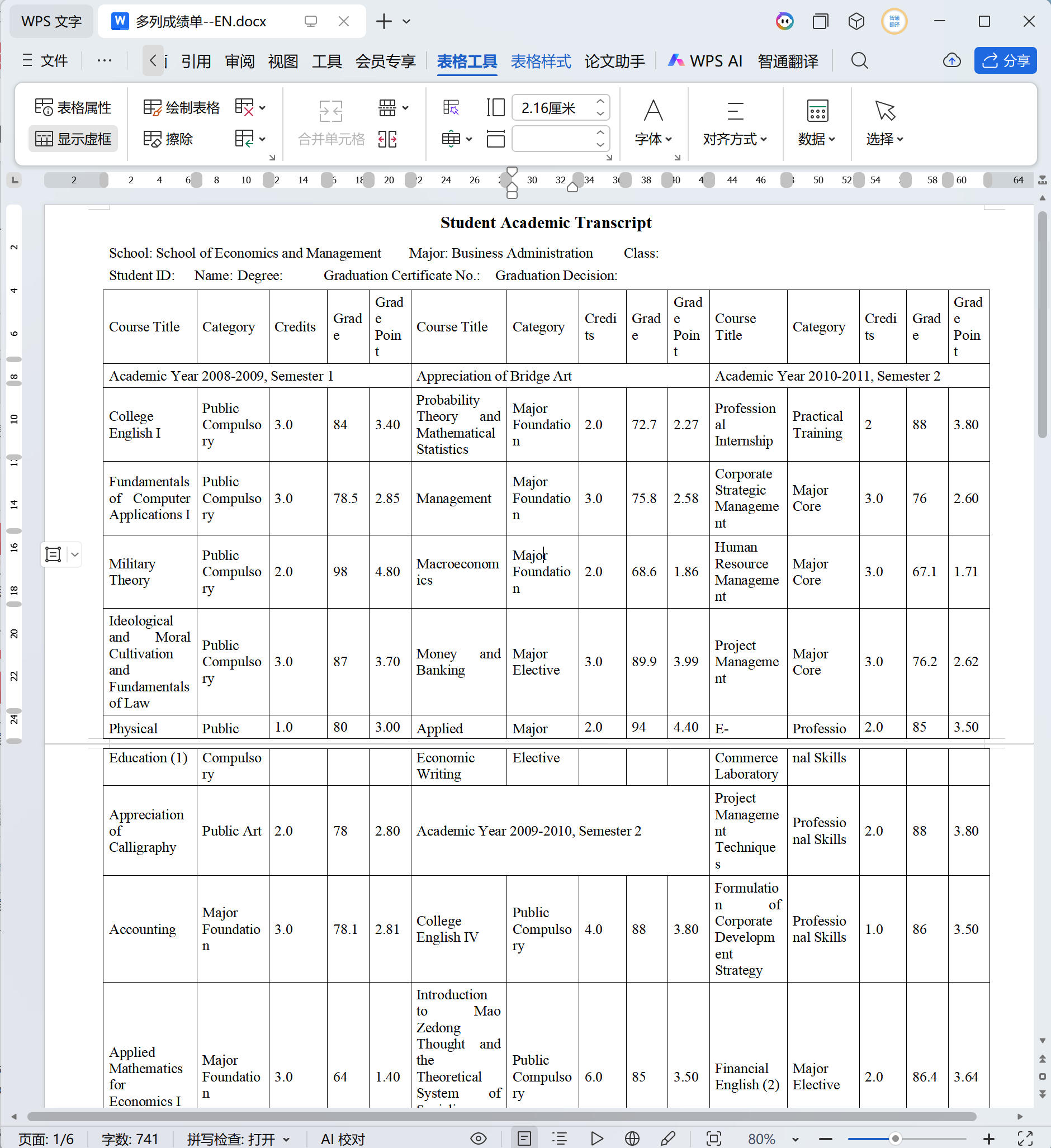Open the 论文助手 tab

point(614,61)
